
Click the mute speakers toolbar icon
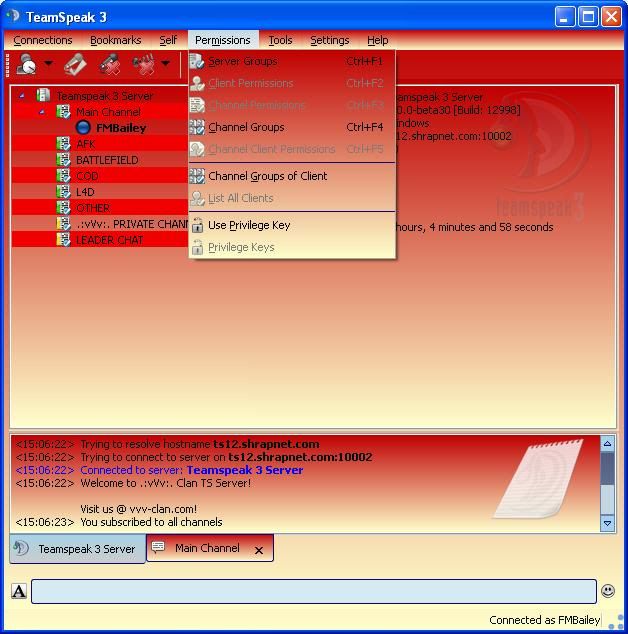pyautogui.click(x=144, y=64)
